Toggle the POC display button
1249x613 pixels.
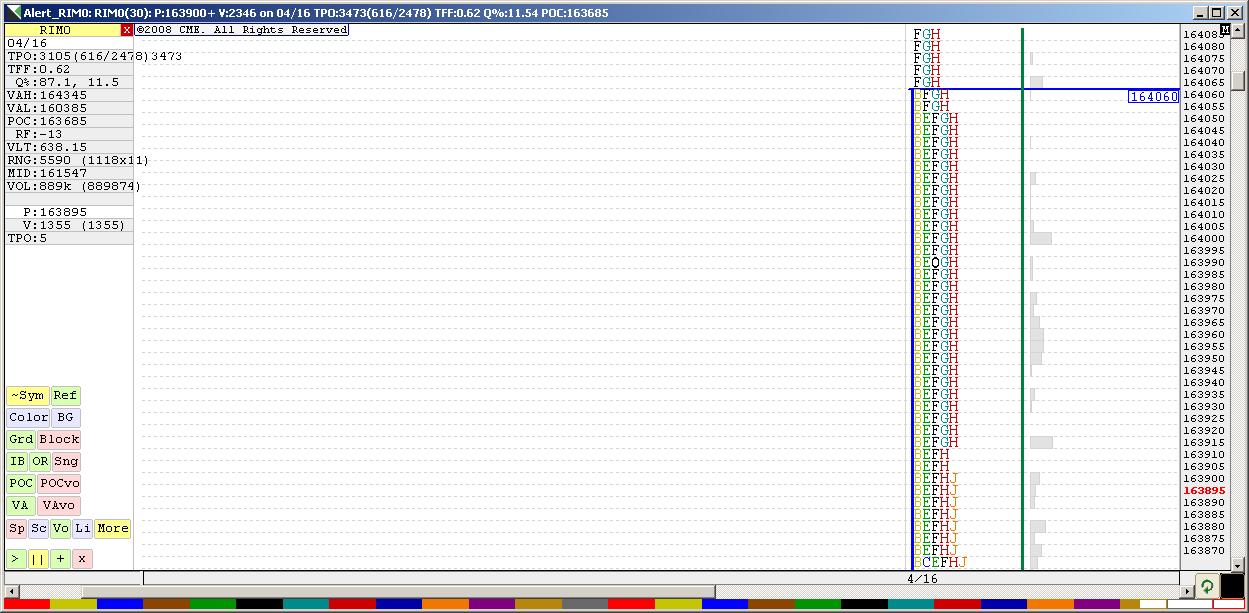20,484
